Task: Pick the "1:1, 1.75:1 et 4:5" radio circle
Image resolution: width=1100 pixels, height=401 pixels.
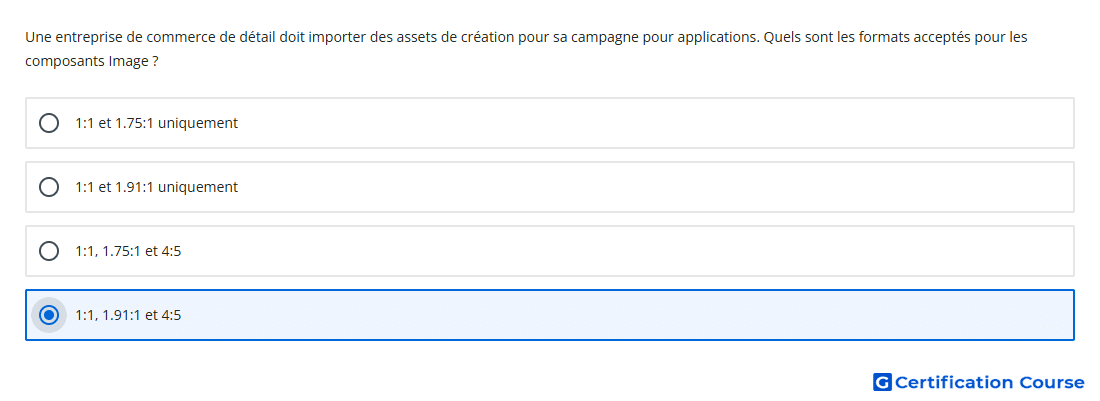Action: (49, 251)
